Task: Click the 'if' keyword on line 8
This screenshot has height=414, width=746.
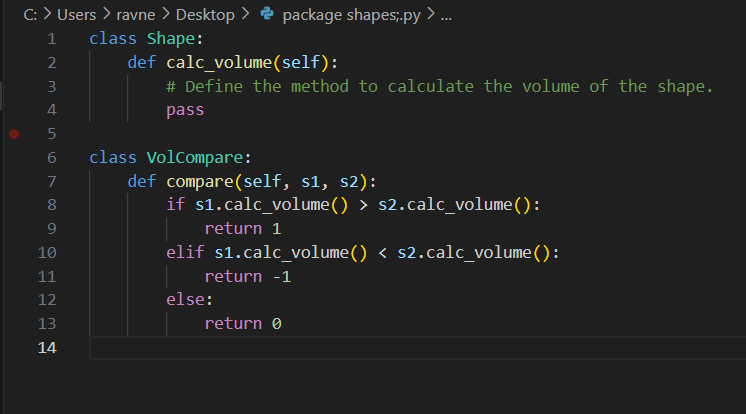Action: point(176,205)
